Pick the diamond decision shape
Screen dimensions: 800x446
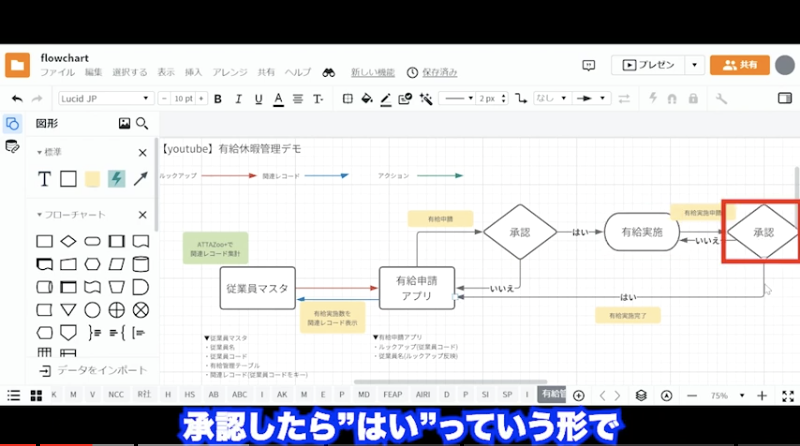coord(68,241)
